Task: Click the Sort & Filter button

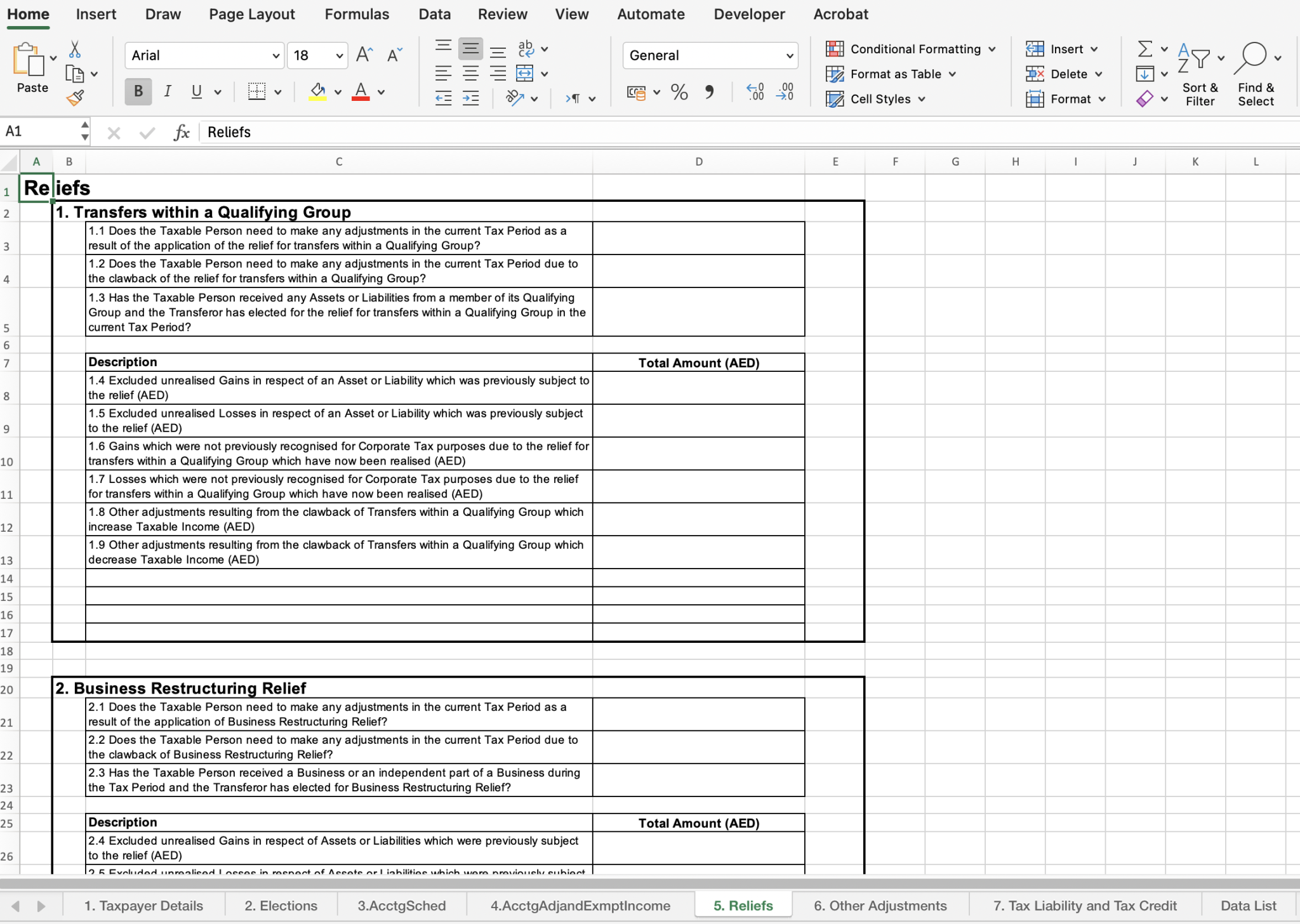Action: [x=1199, y=73]
